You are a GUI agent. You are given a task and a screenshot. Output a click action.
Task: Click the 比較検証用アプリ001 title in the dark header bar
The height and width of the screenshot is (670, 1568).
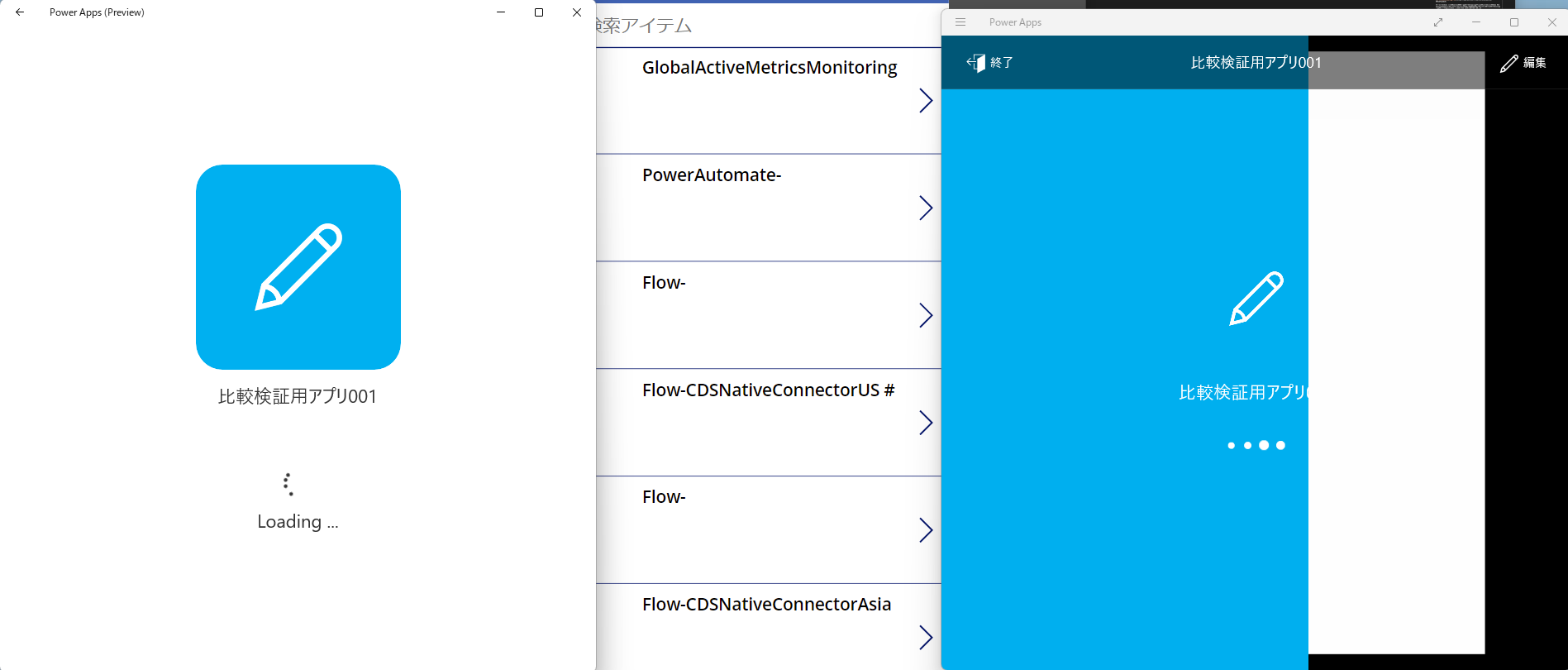[1256, 63]
